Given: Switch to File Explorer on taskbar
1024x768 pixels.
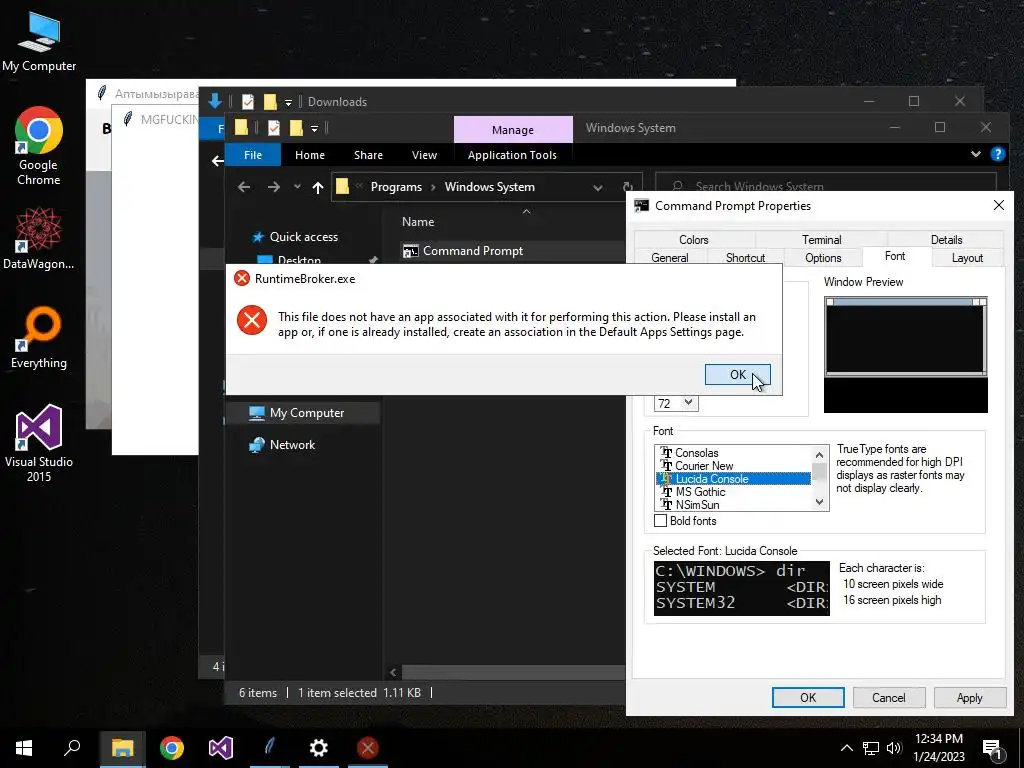Looking at the screenshot, I should click(x=122, y=748).
